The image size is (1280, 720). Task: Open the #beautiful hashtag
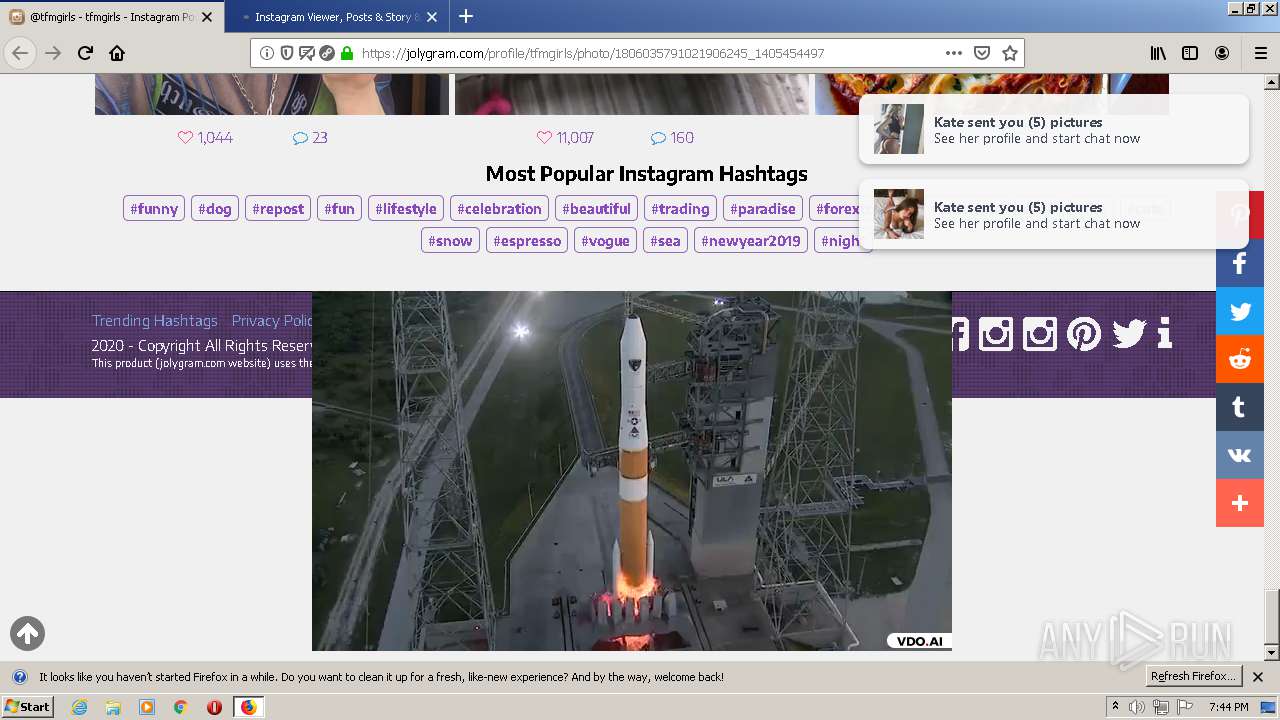(596, 208)
